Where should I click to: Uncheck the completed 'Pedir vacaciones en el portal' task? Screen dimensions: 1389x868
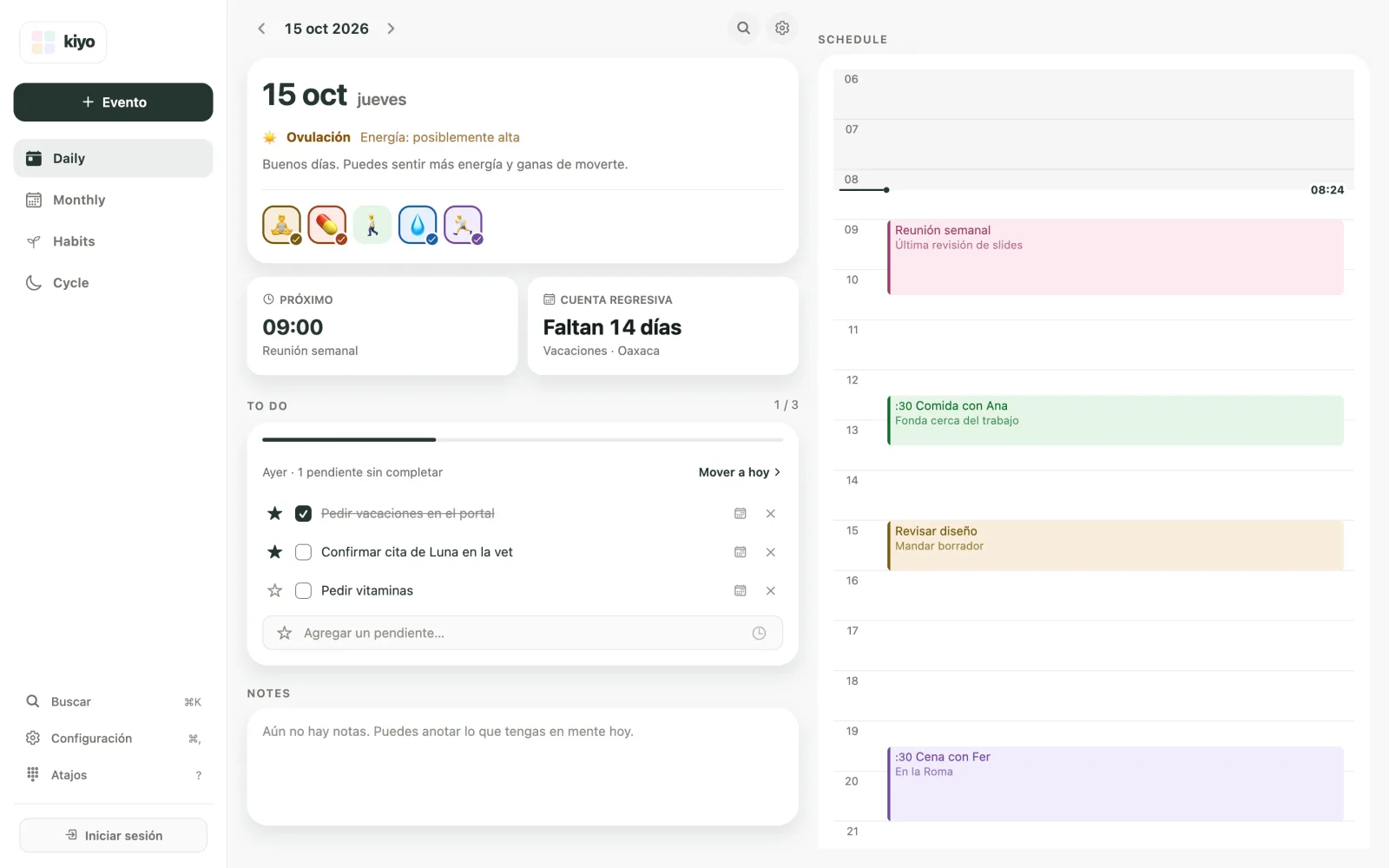pyautogui.click(x=303, y=514)
